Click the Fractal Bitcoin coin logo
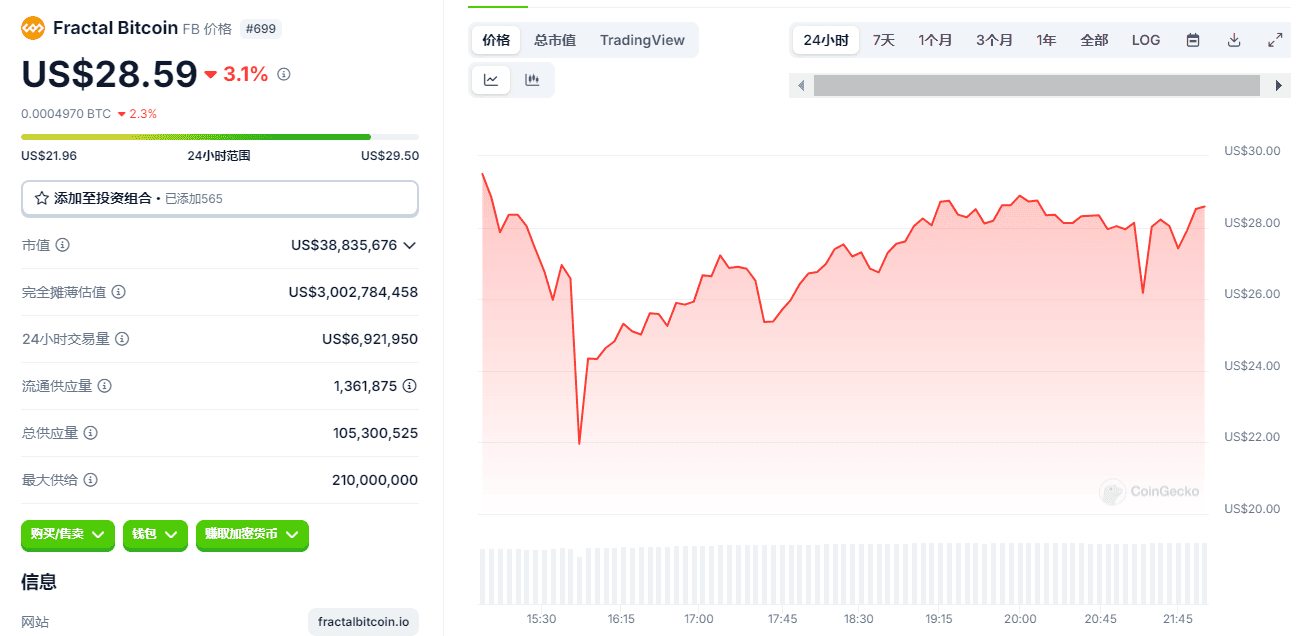Image resolution: width=1315 pixels, height=636 pixels. (x=31, y=28)
